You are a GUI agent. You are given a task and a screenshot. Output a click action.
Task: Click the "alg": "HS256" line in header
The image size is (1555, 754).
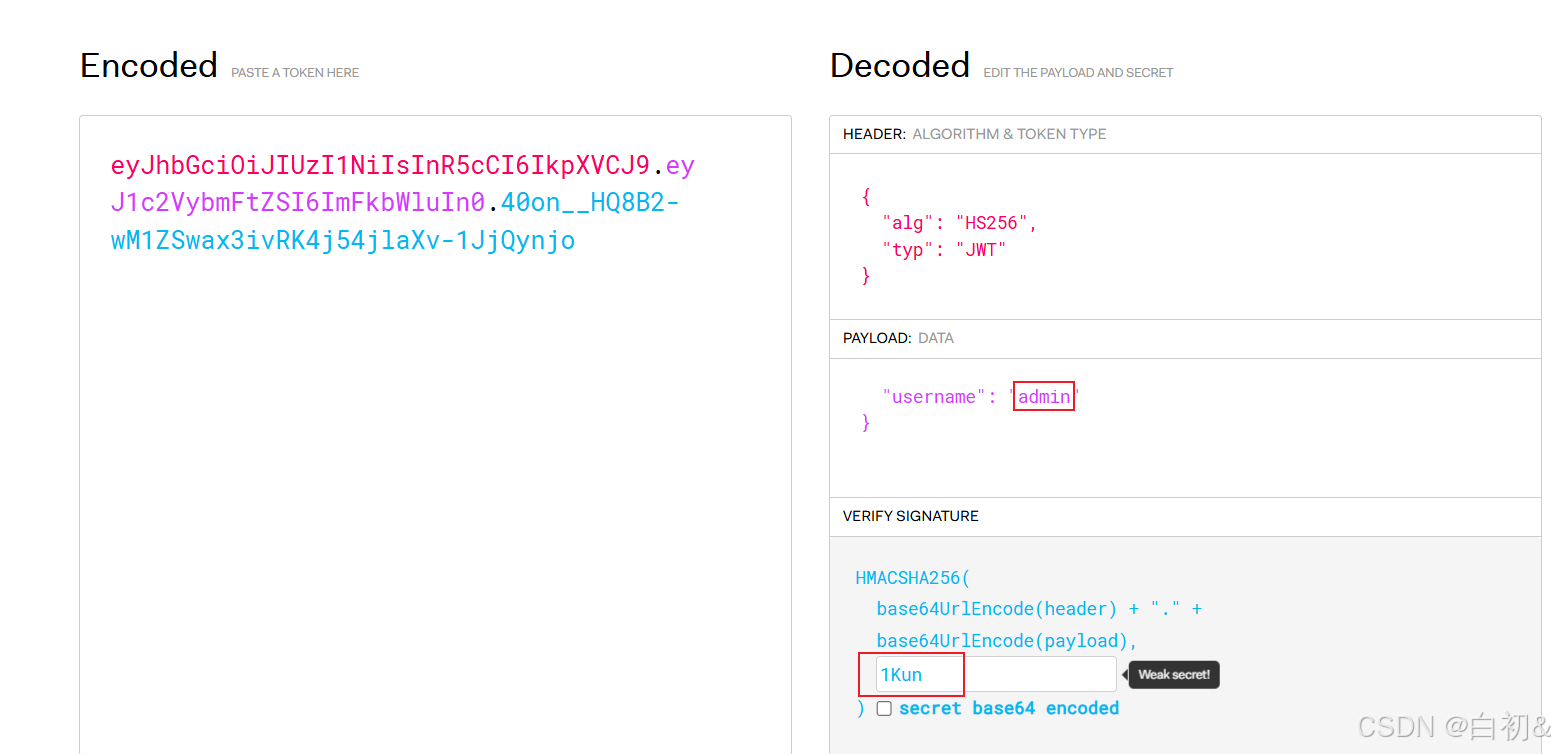click(x=959, y=223)
